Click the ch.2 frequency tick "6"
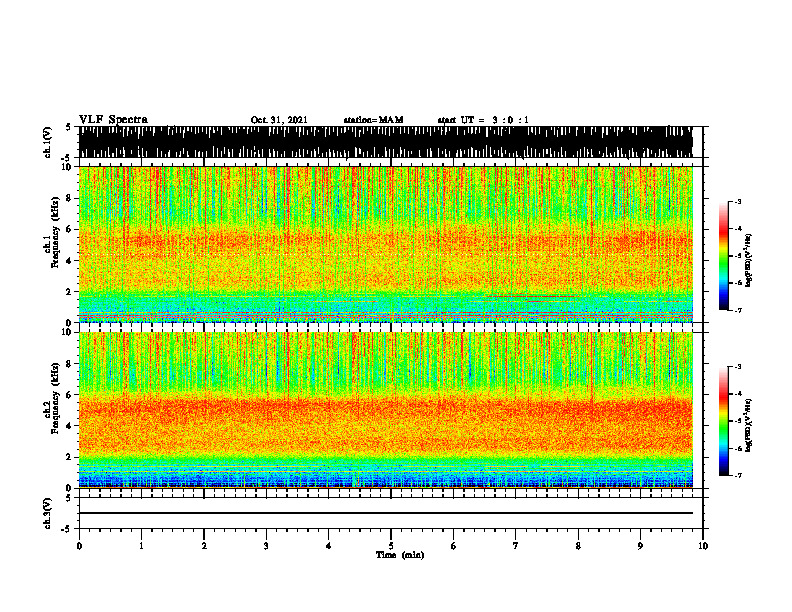The width and height of the screenshot is (792, 612). pos(69,395)
